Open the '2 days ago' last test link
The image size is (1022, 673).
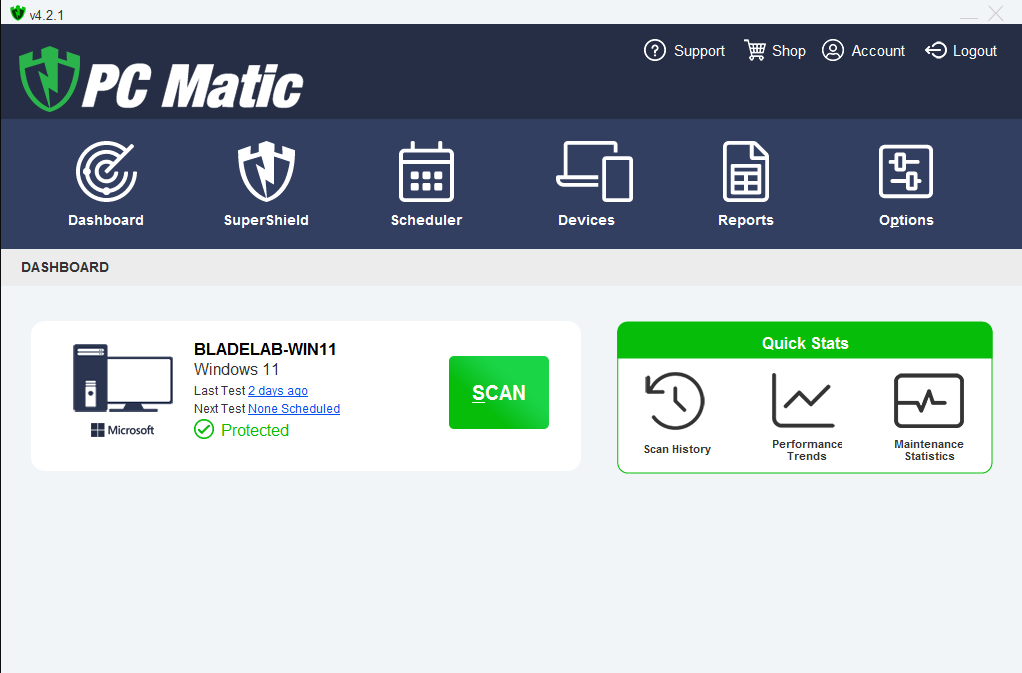coord(277,390)
